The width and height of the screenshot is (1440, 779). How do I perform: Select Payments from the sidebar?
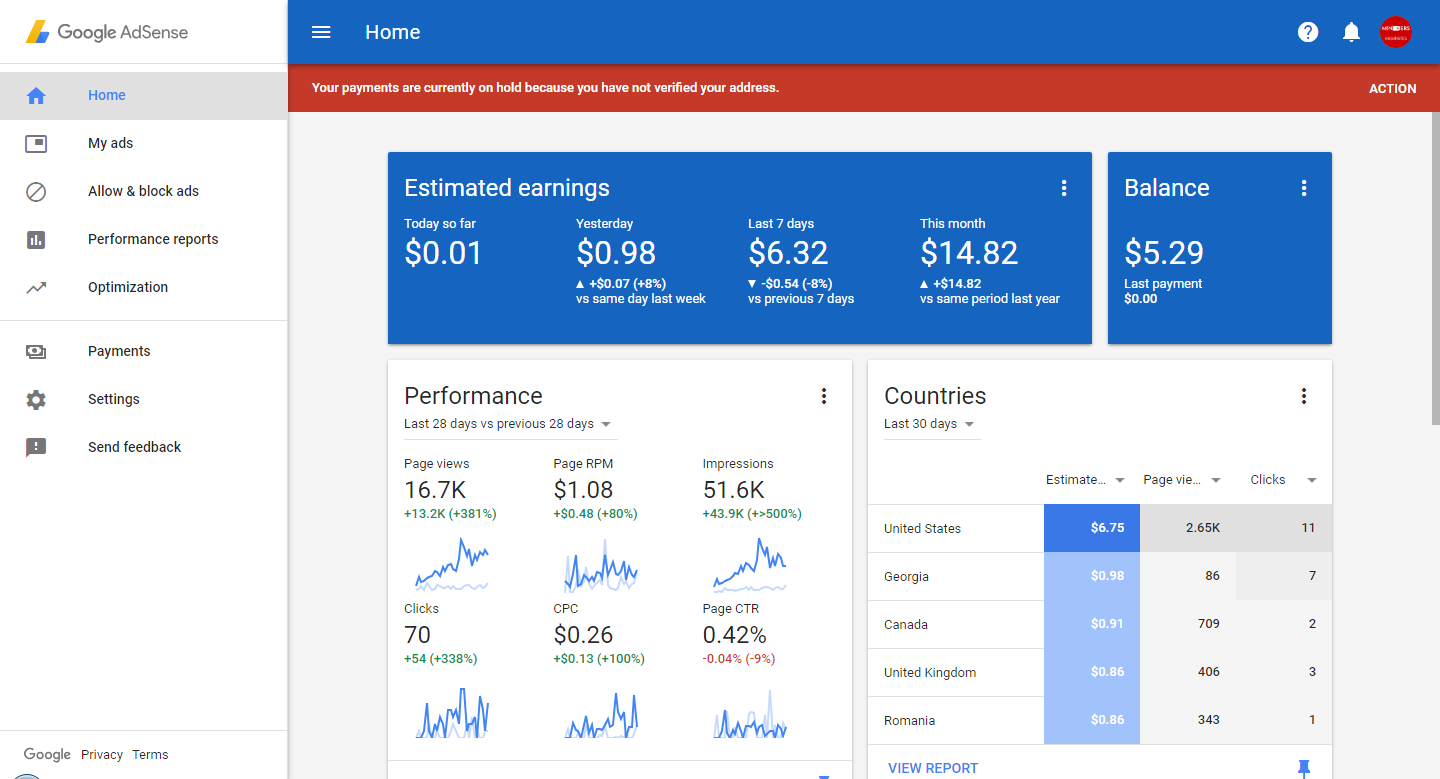(119, 351)
